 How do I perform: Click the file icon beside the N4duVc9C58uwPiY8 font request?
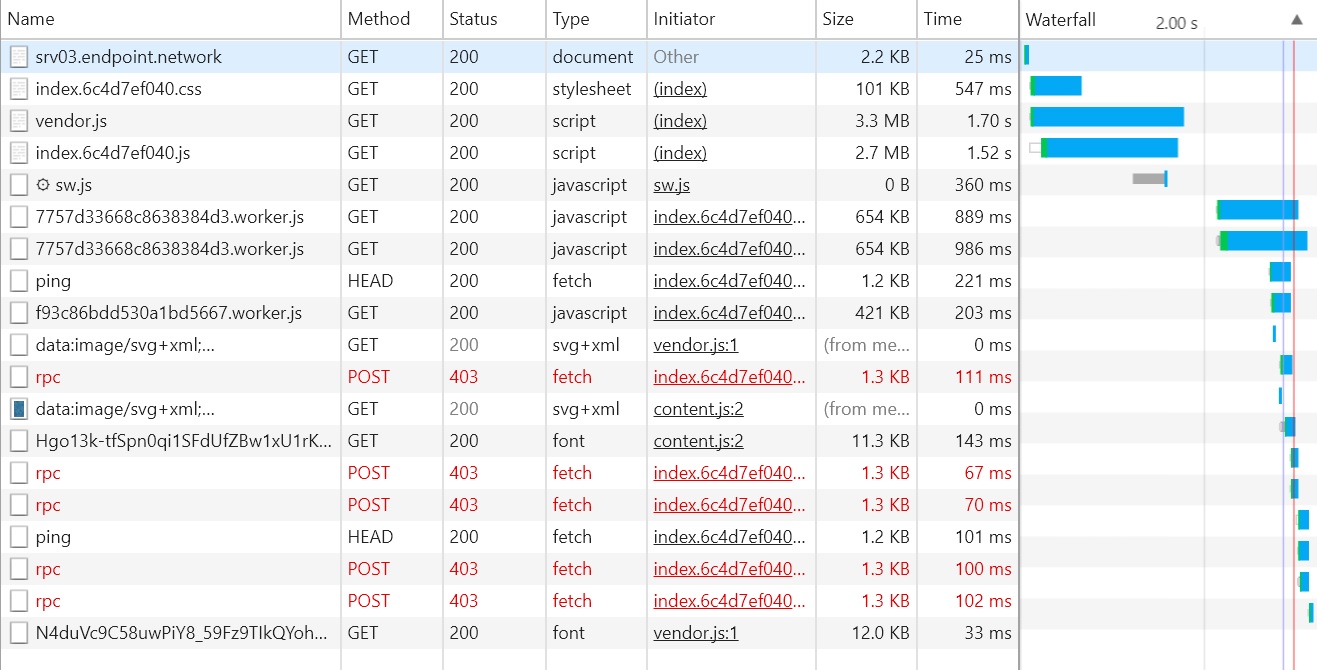(18, 633)
